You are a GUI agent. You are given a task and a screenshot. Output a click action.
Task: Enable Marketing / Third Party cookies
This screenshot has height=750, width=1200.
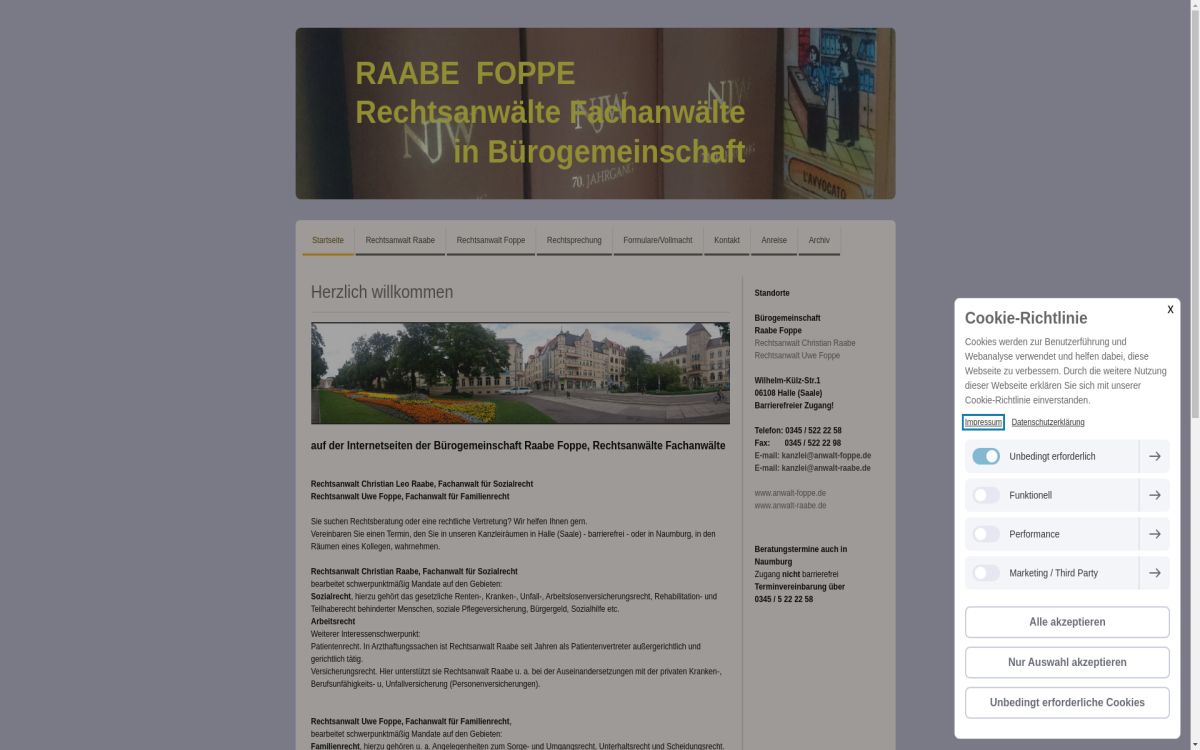[985, 572]
